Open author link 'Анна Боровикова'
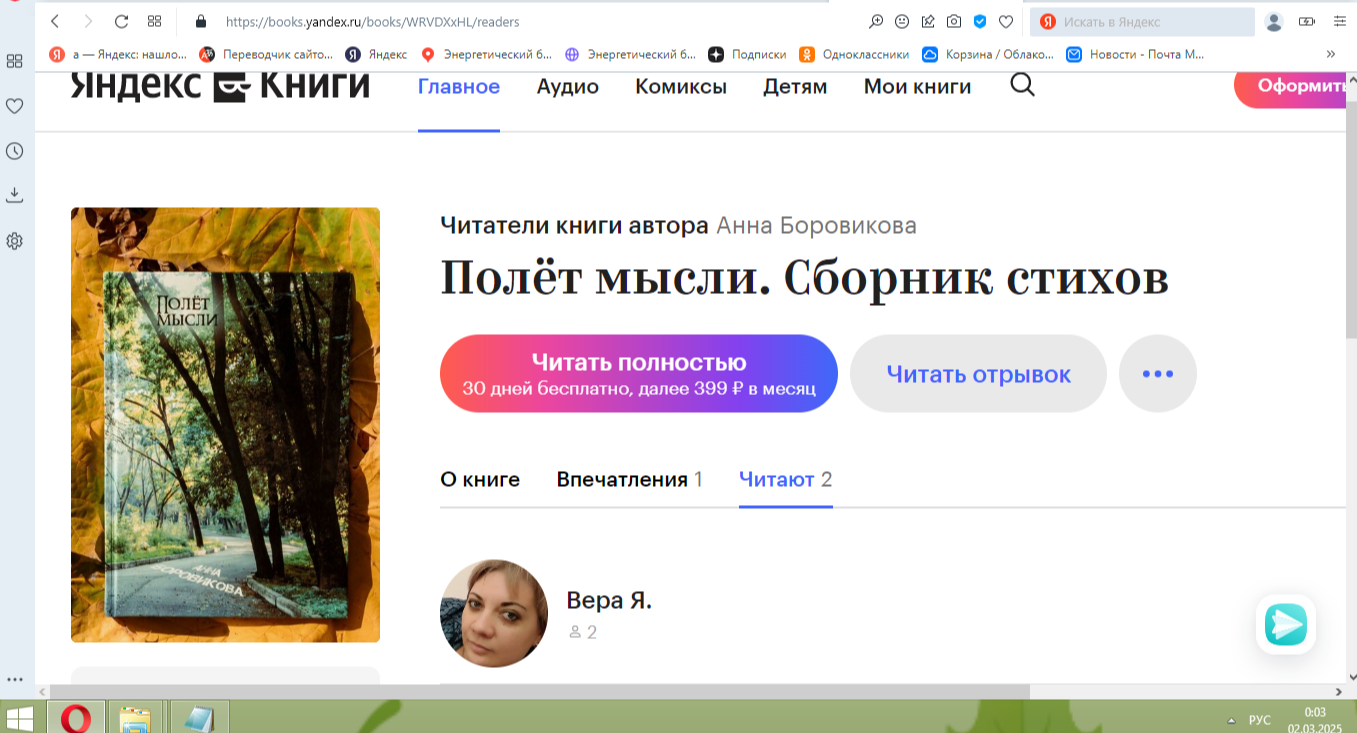 816,226
